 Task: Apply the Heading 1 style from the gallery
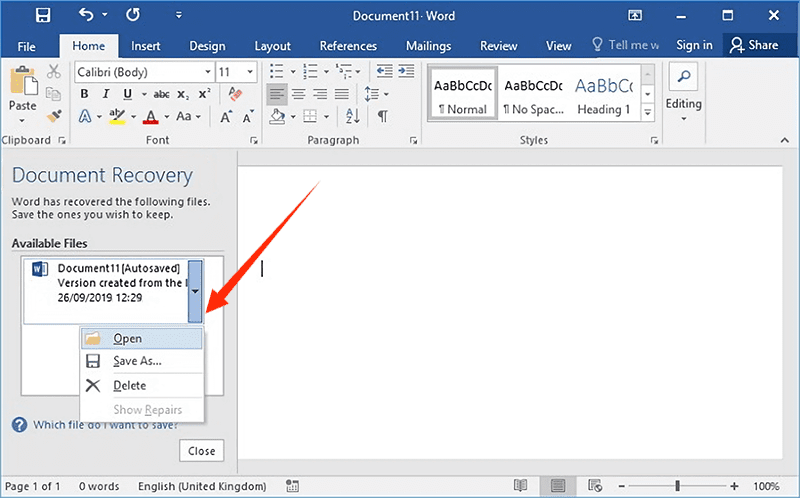[x=603, y=95]
